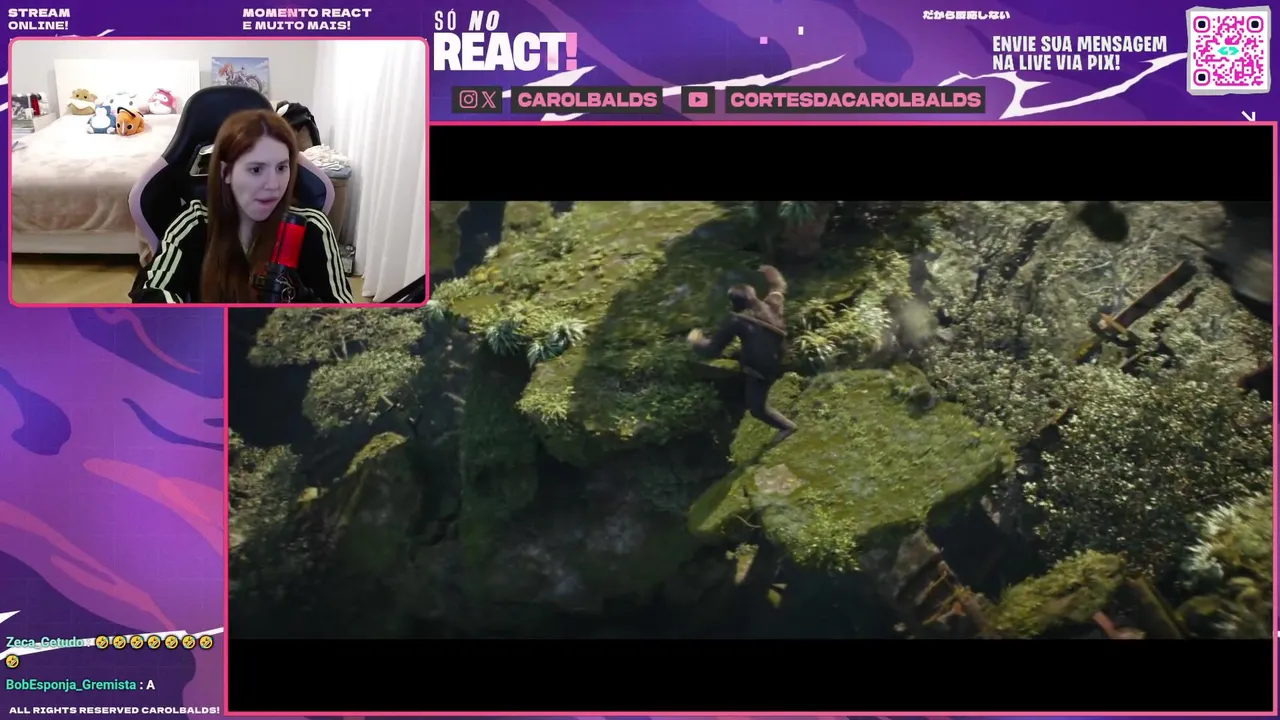Click the reacted jungle video
Image resolution: width=1280 pixels, height=720 pixels.
coord(750,420)
